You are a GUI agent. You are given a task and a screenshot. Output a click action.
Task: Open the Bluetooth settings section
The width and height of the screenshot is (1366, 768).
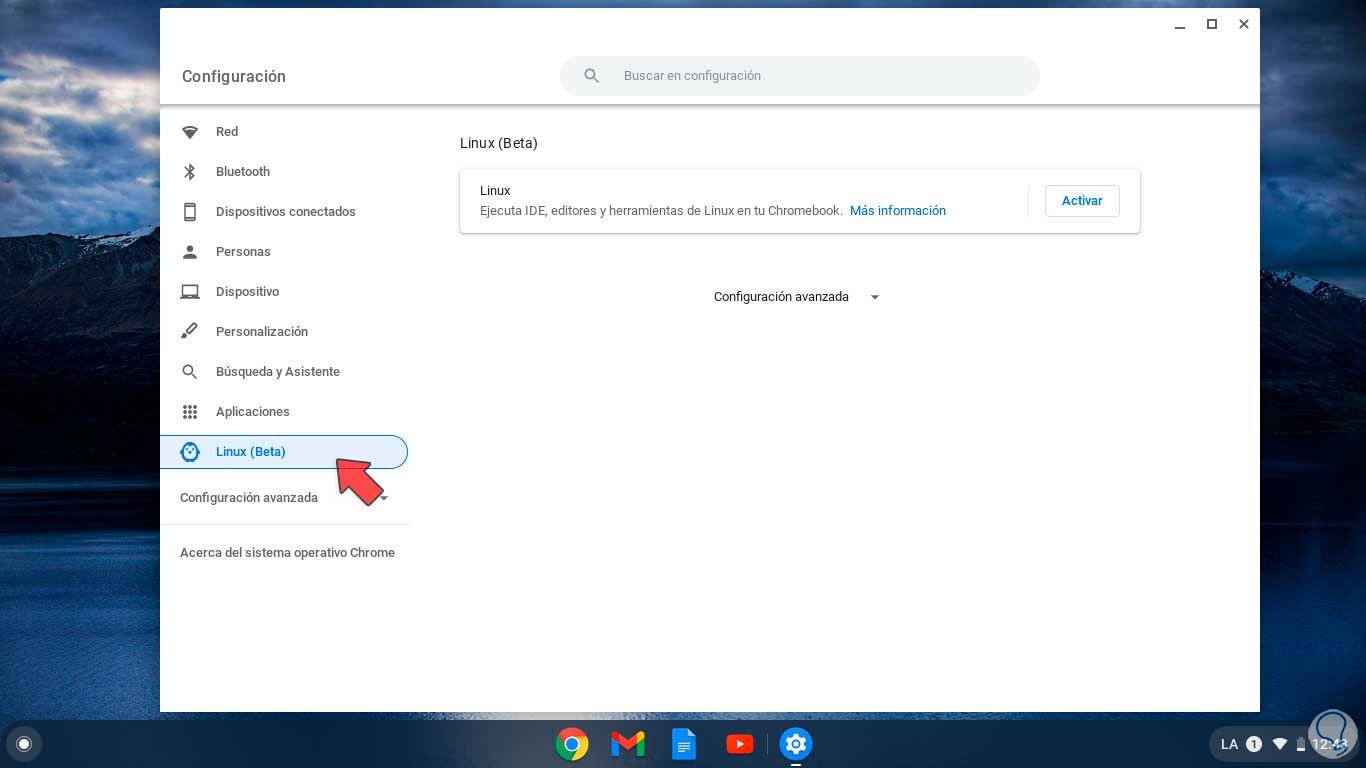284,172
